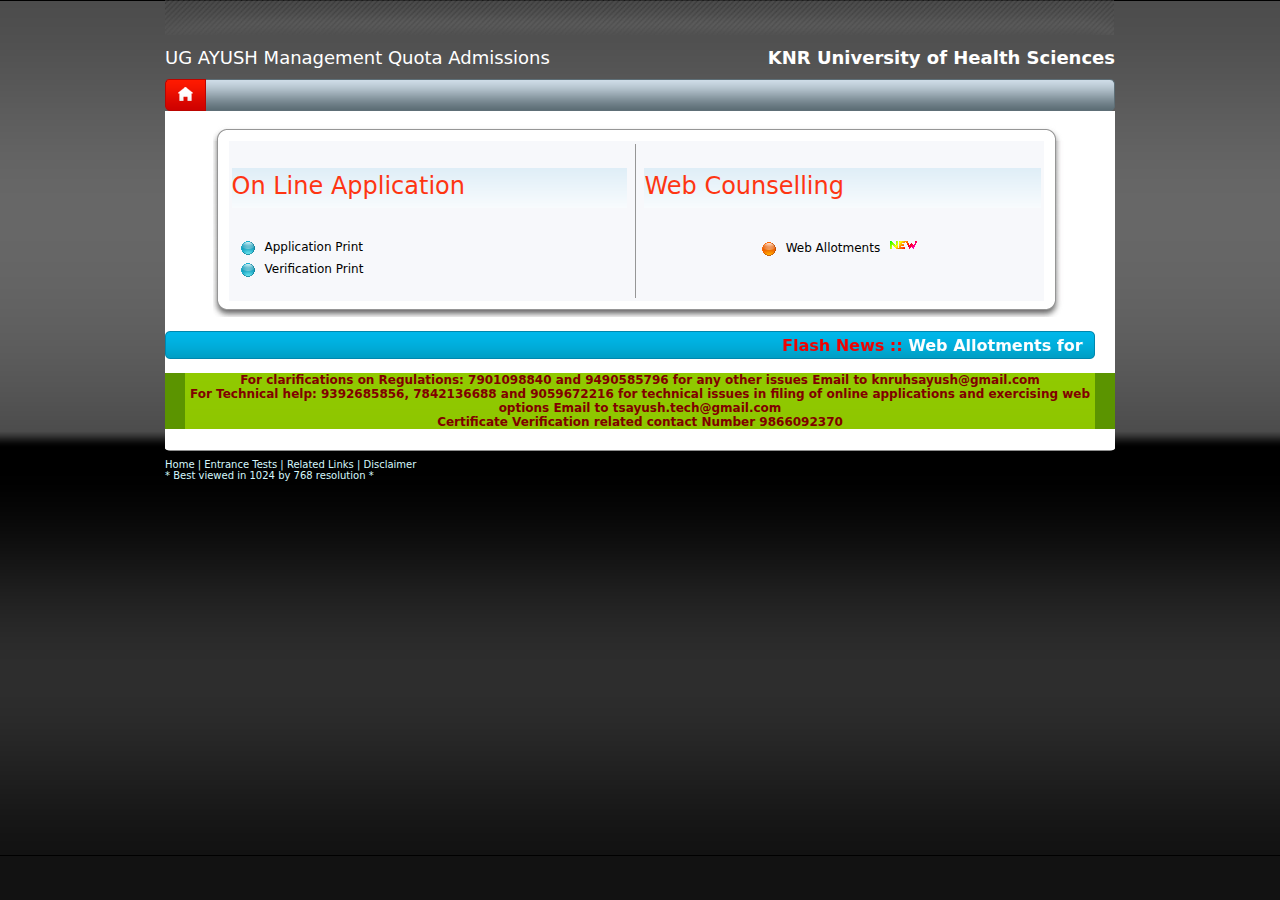Click the red Home icon button
Viewport: 1280px width, 900px height.
click(185, 95)
